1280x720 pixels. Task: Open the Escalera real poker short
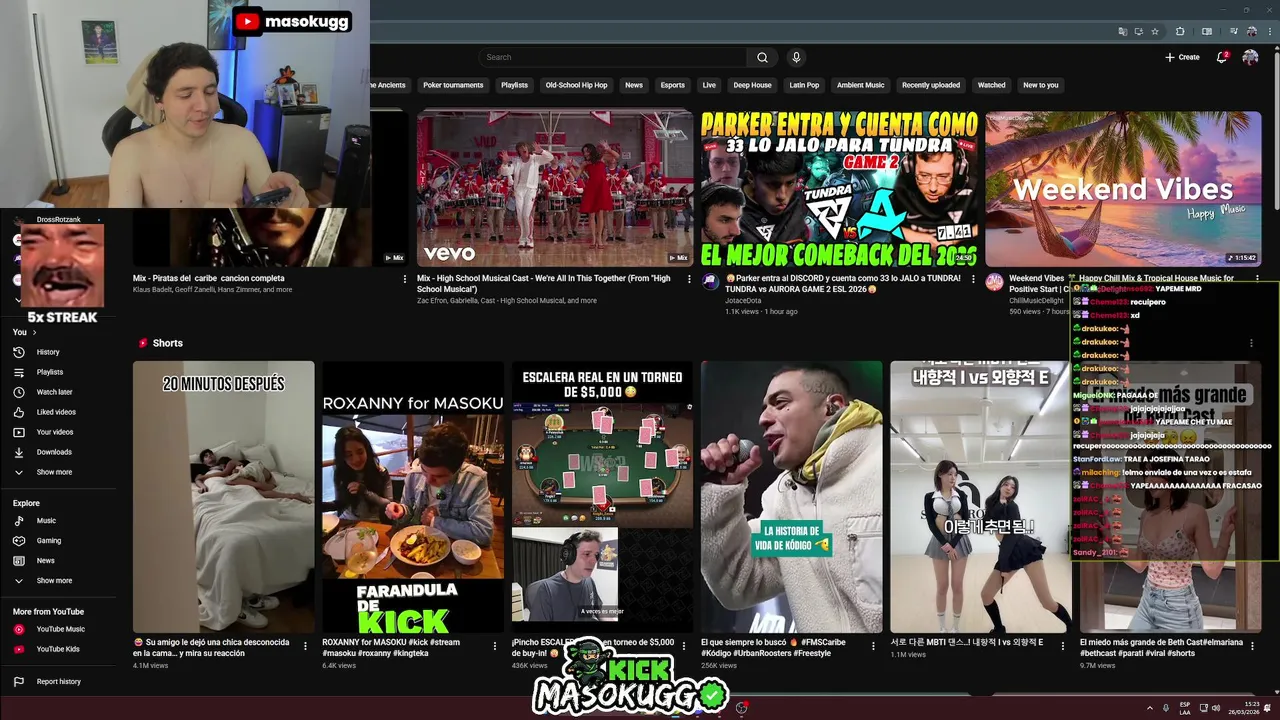tap(602, 496)
